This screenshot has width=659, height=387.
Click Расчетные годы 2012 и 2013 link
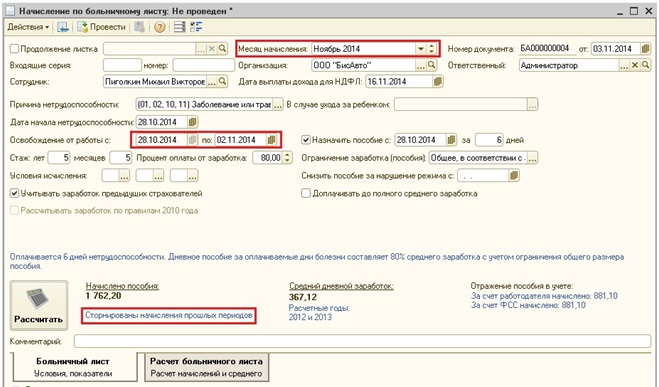pos(319,313)
